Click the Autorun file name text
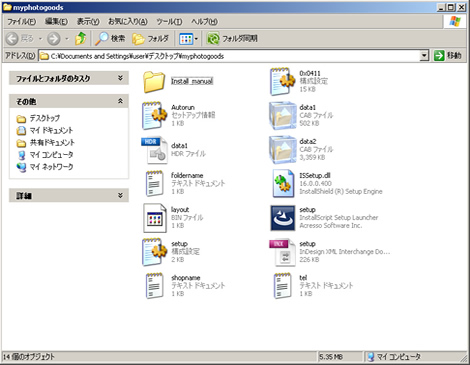 pyautogui.click(x=183, y=107)
